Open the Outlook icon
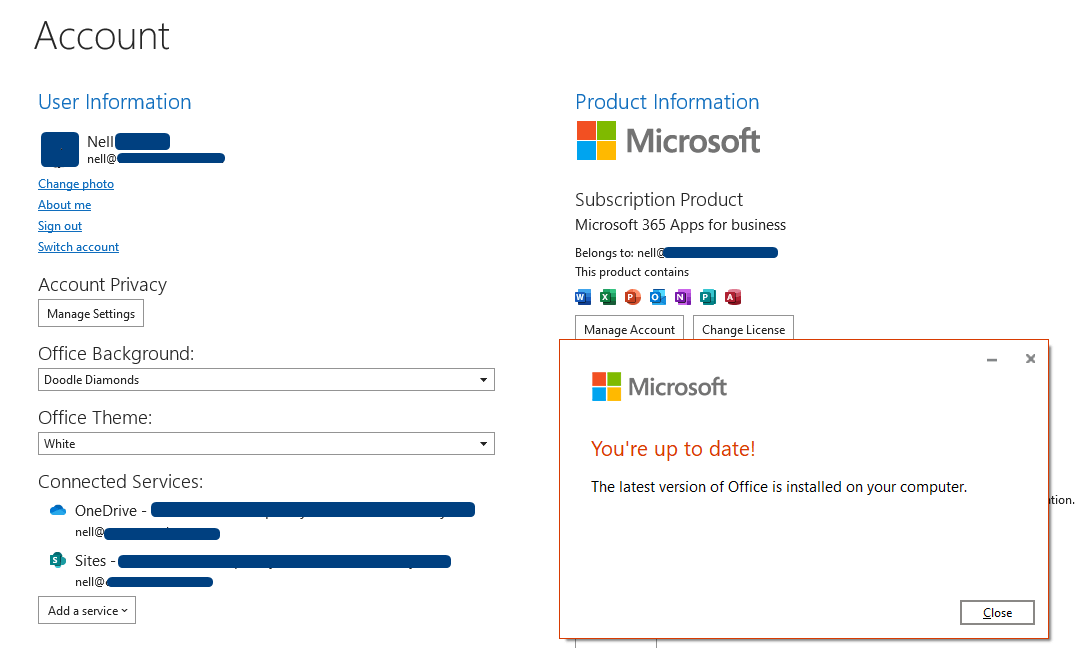The image size is (1086, 648). point(658,297)
